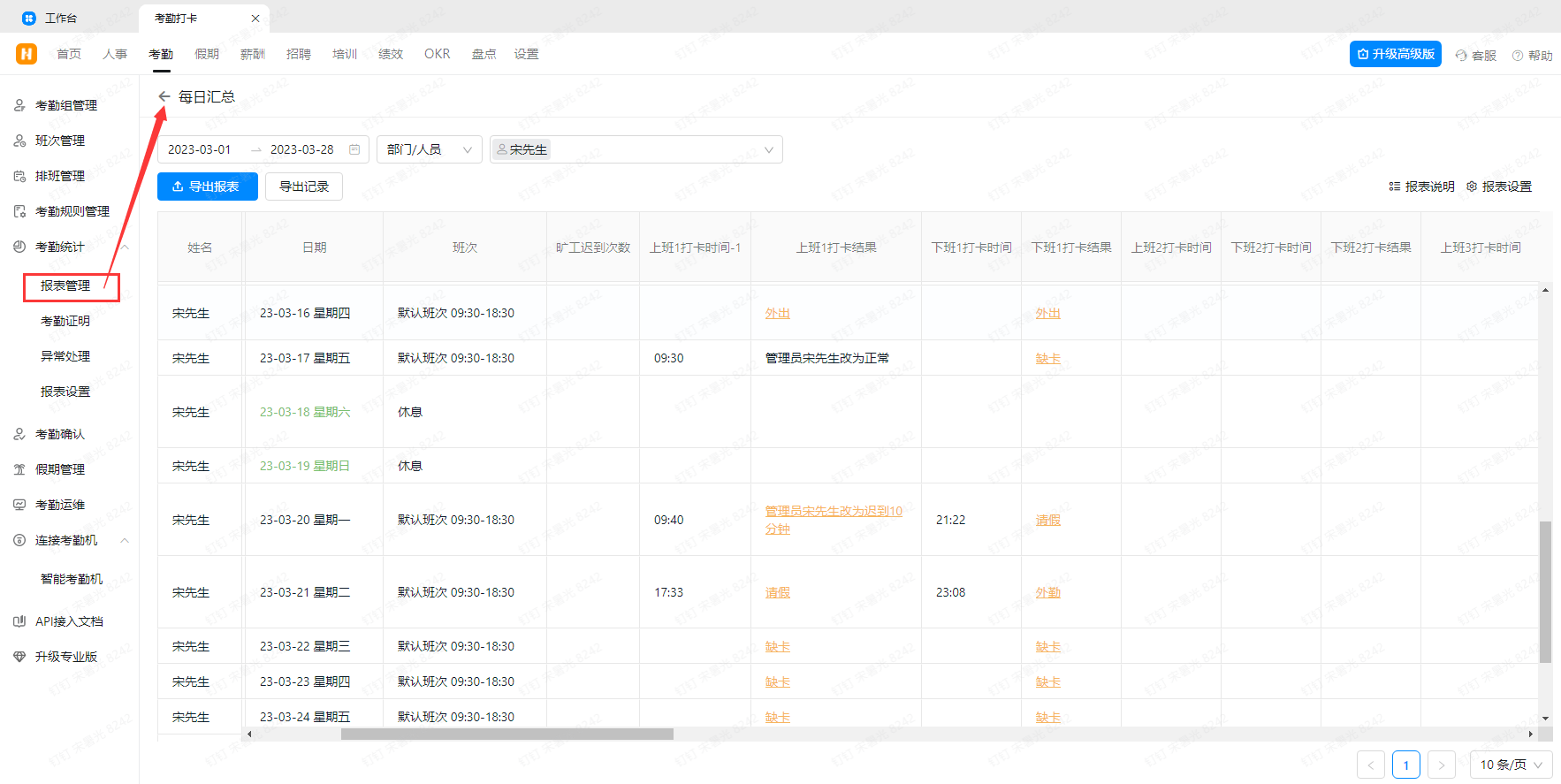Screen dimensions: 1561x784
Task: Click the orange H home logo
Action: point(27,54)
